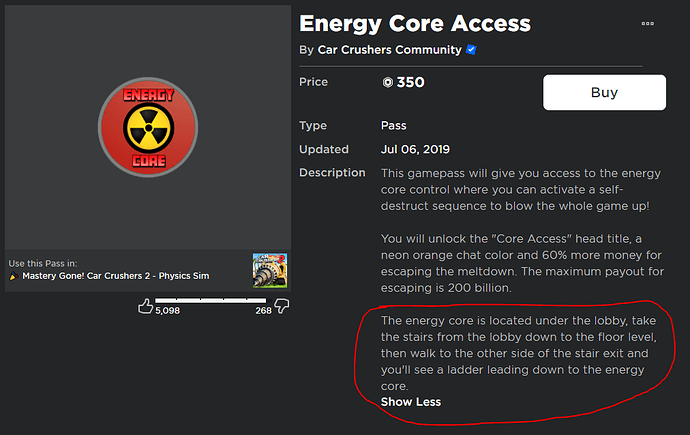690x435 pixels.
Task: Click the blue verified badge icon
Action: click(x=471, y=50)
